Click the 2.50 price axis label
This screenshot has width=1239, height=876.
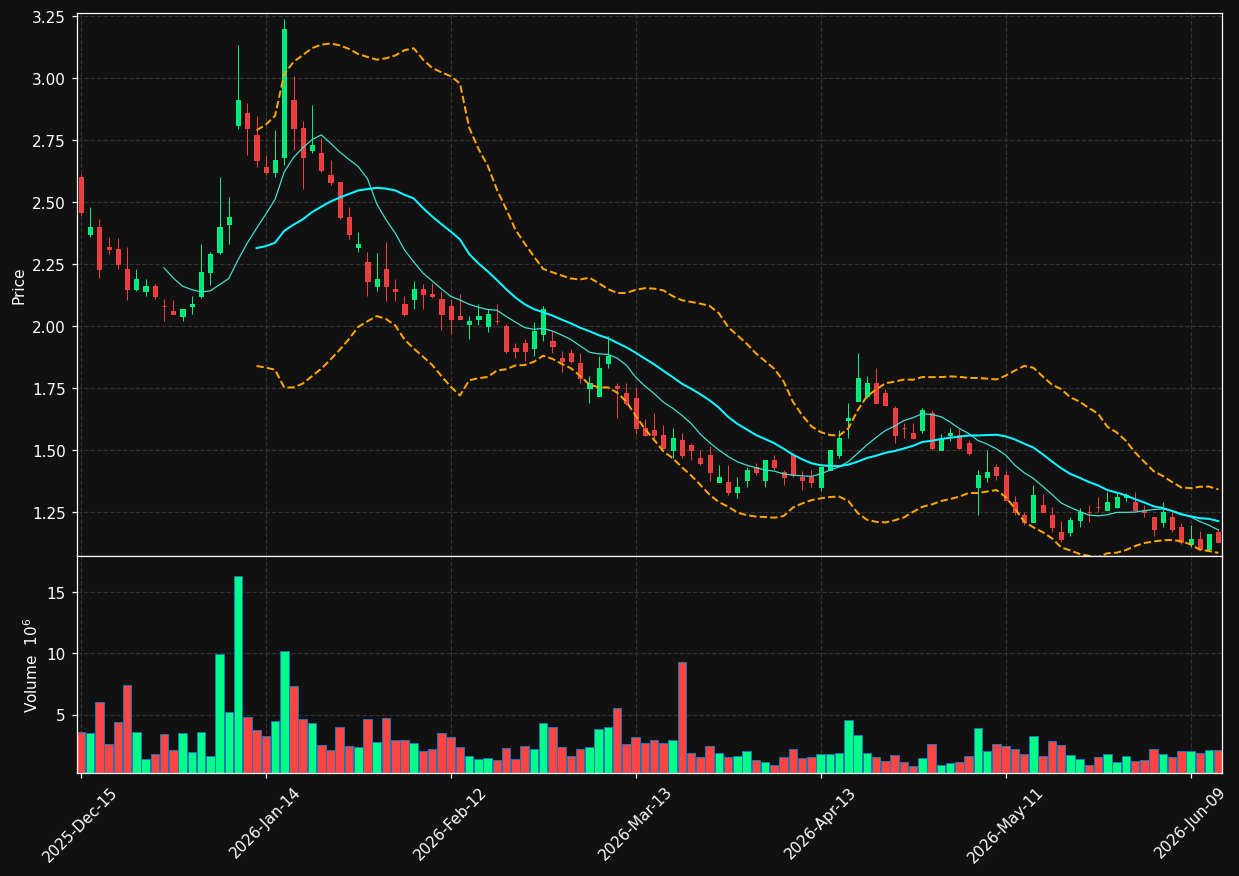pyautogui.click(x=50, y=203)
